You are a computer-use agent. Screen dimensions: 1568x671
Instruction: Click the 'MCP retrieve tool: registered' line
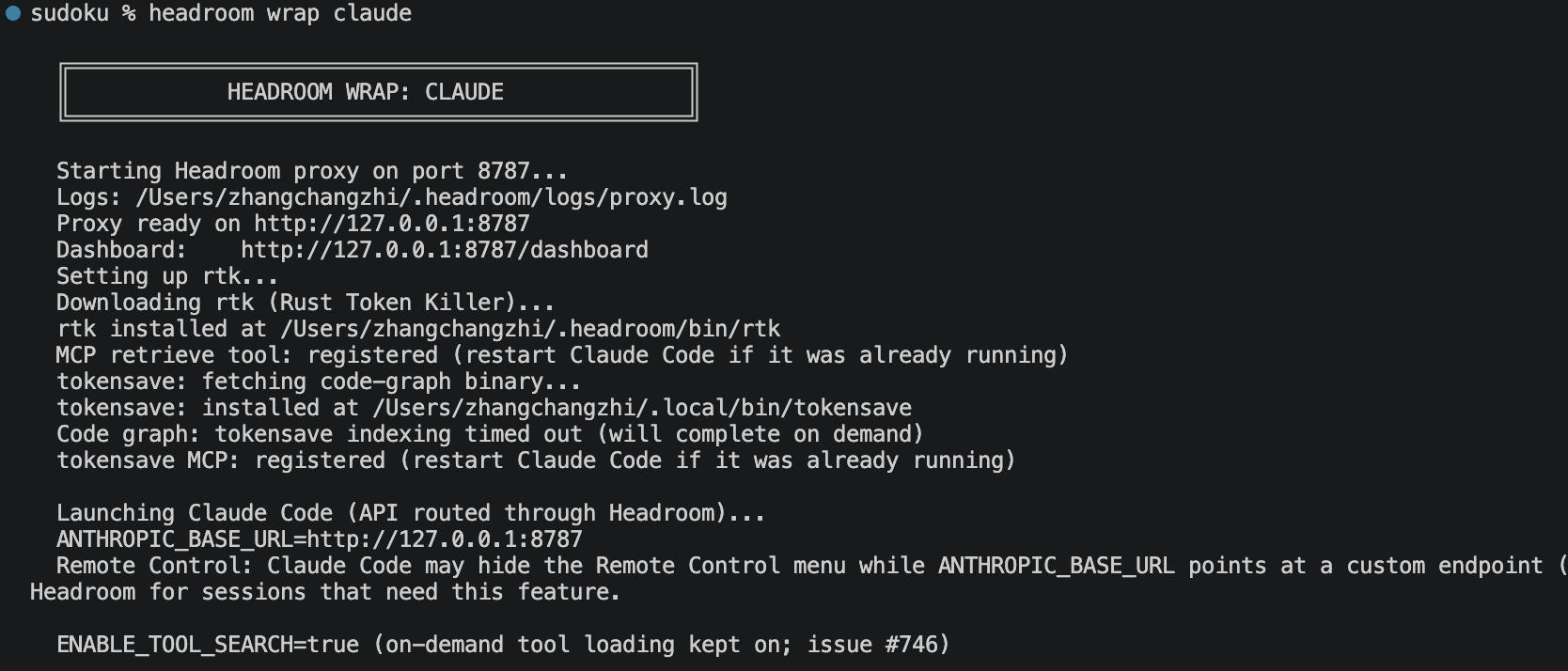[x=562, y=355]
